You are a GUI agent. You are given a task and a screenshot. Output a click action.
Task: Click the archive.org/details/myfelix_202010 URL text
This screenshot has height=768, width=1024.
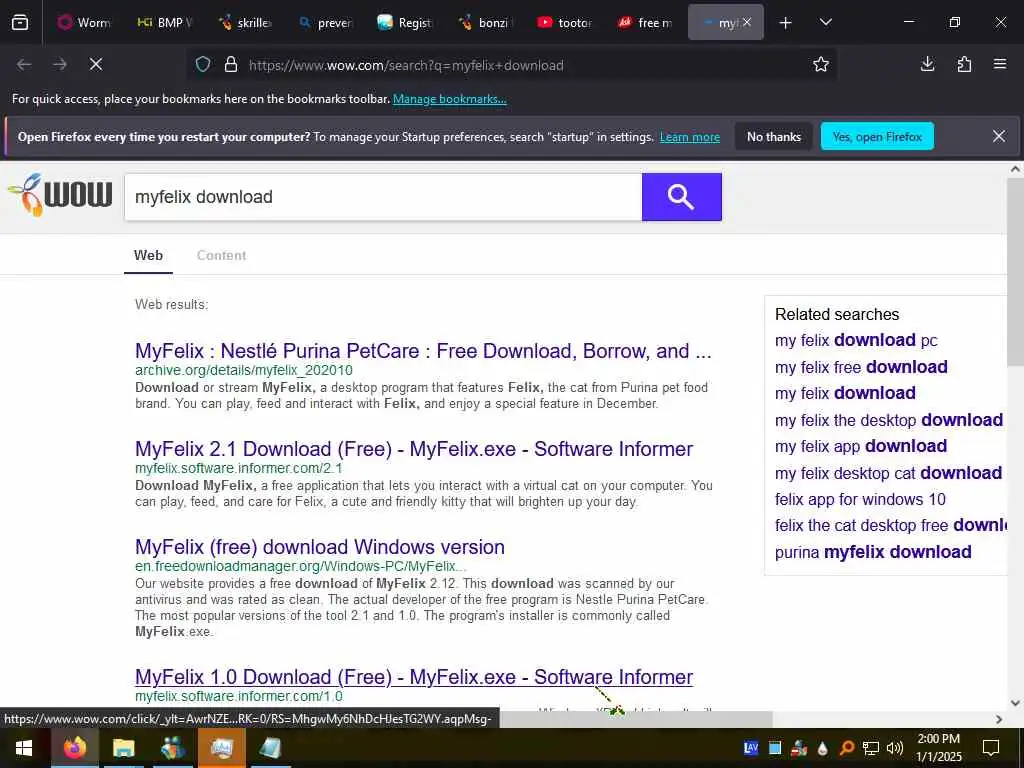pos(244,370)
